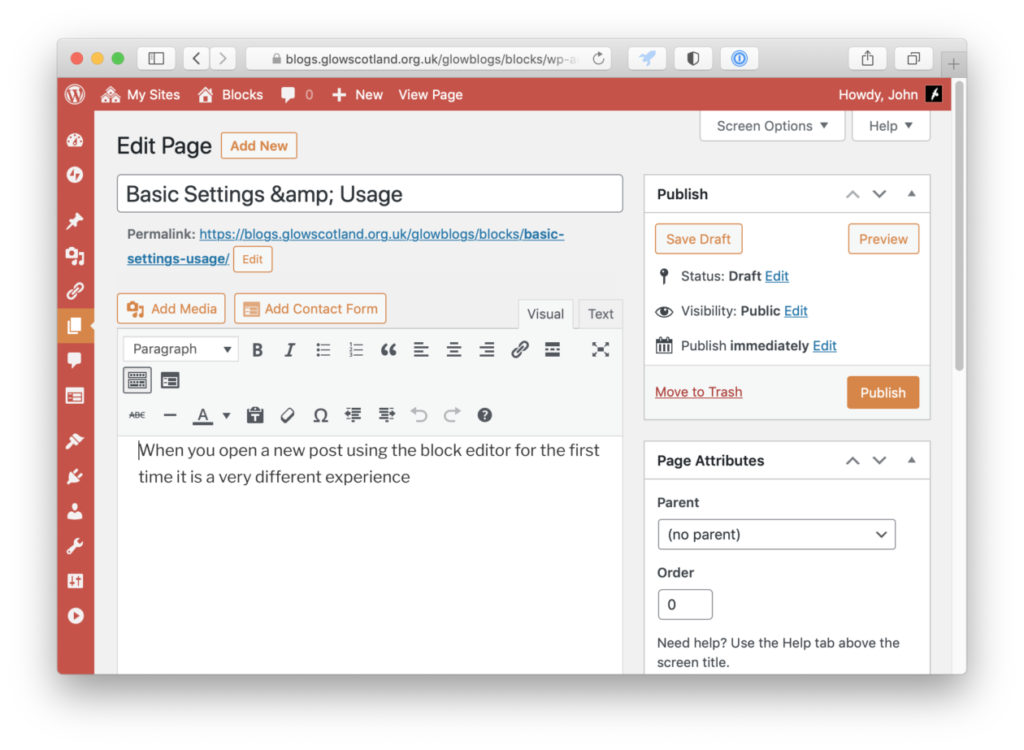Click Preview button
1024x750 pixels.
(883, 239)
